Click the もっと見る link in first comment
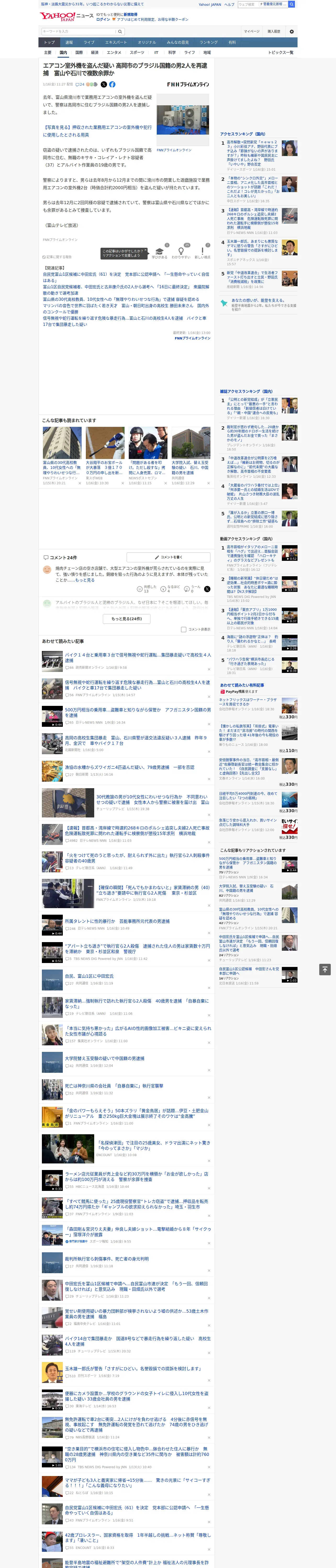Image resolution: width=336 pixels, height=1568 pixels. tap(85, 580)
